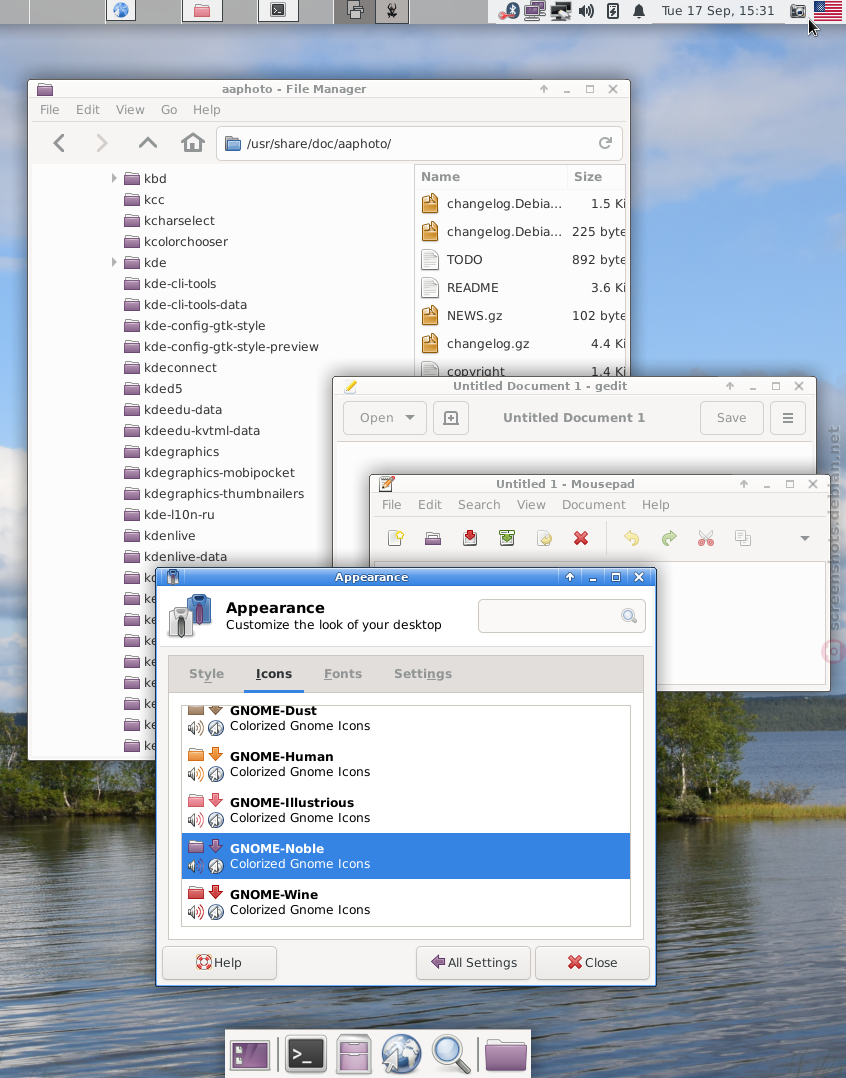Select the README file
Viewport: 846px width, 1078px height.
pos(520,287)
